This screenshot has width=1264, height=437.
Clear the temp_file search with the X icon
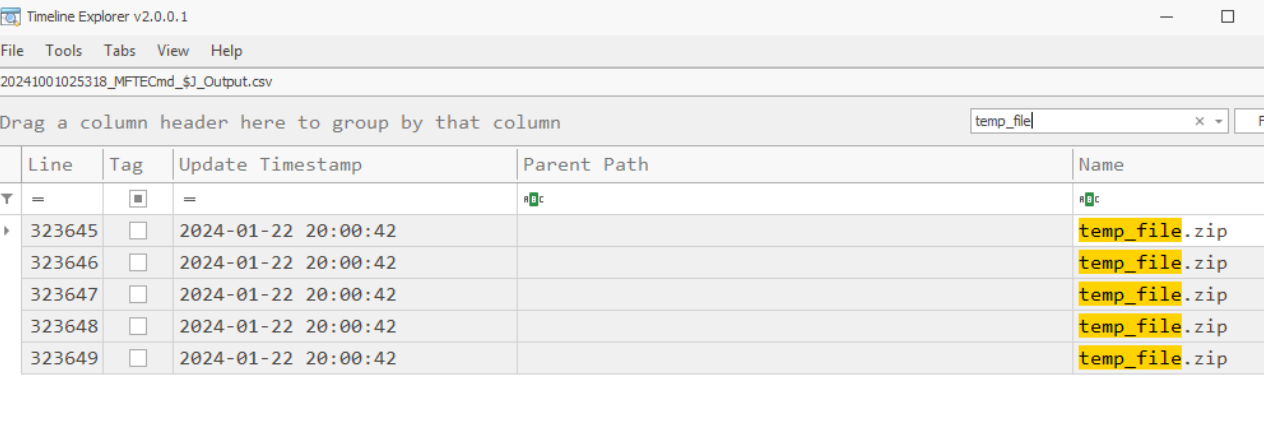click(x=1199, y=121)
